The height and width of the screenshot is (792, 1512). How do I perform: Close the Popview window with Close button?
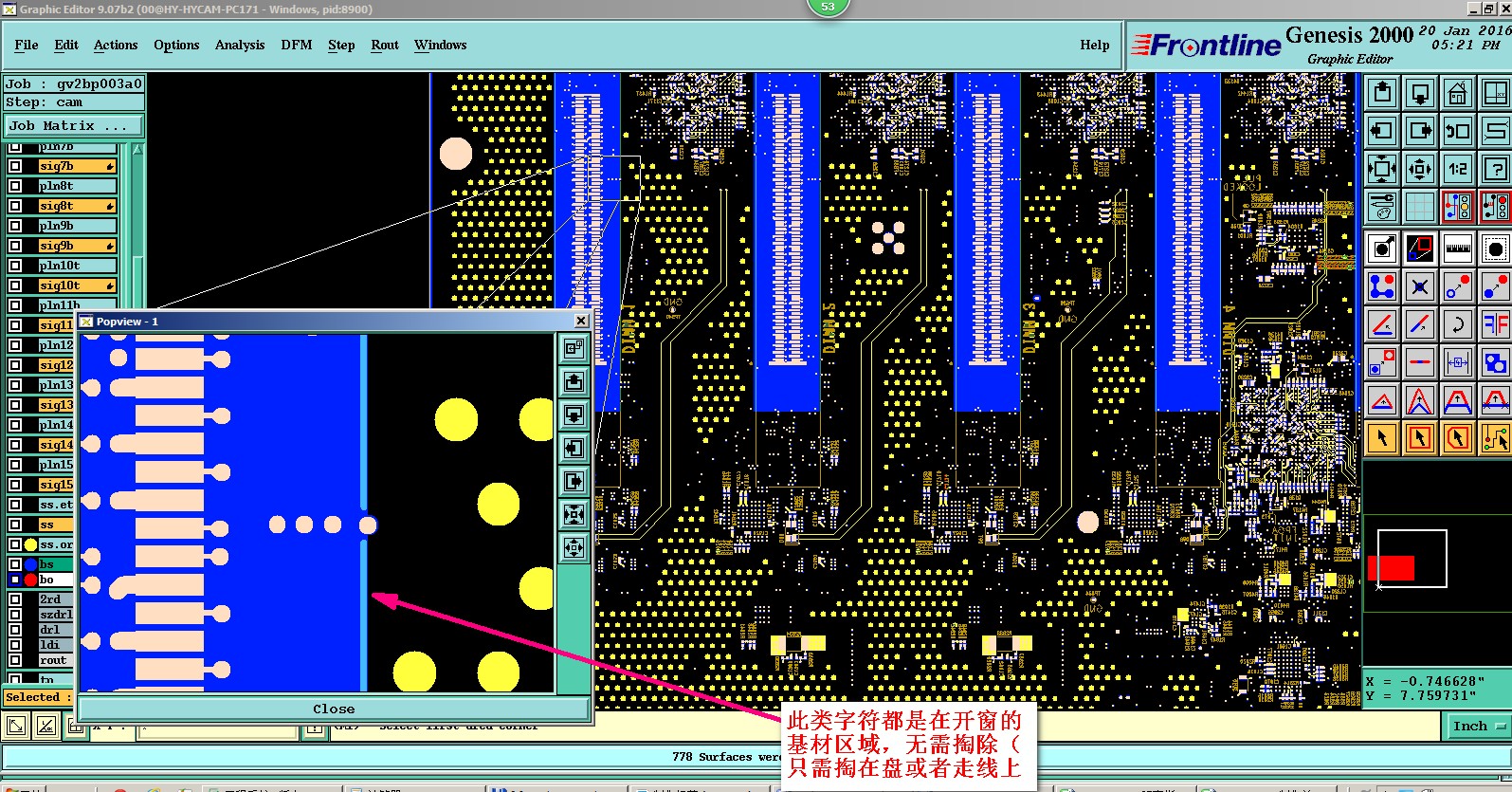point(334,709)
